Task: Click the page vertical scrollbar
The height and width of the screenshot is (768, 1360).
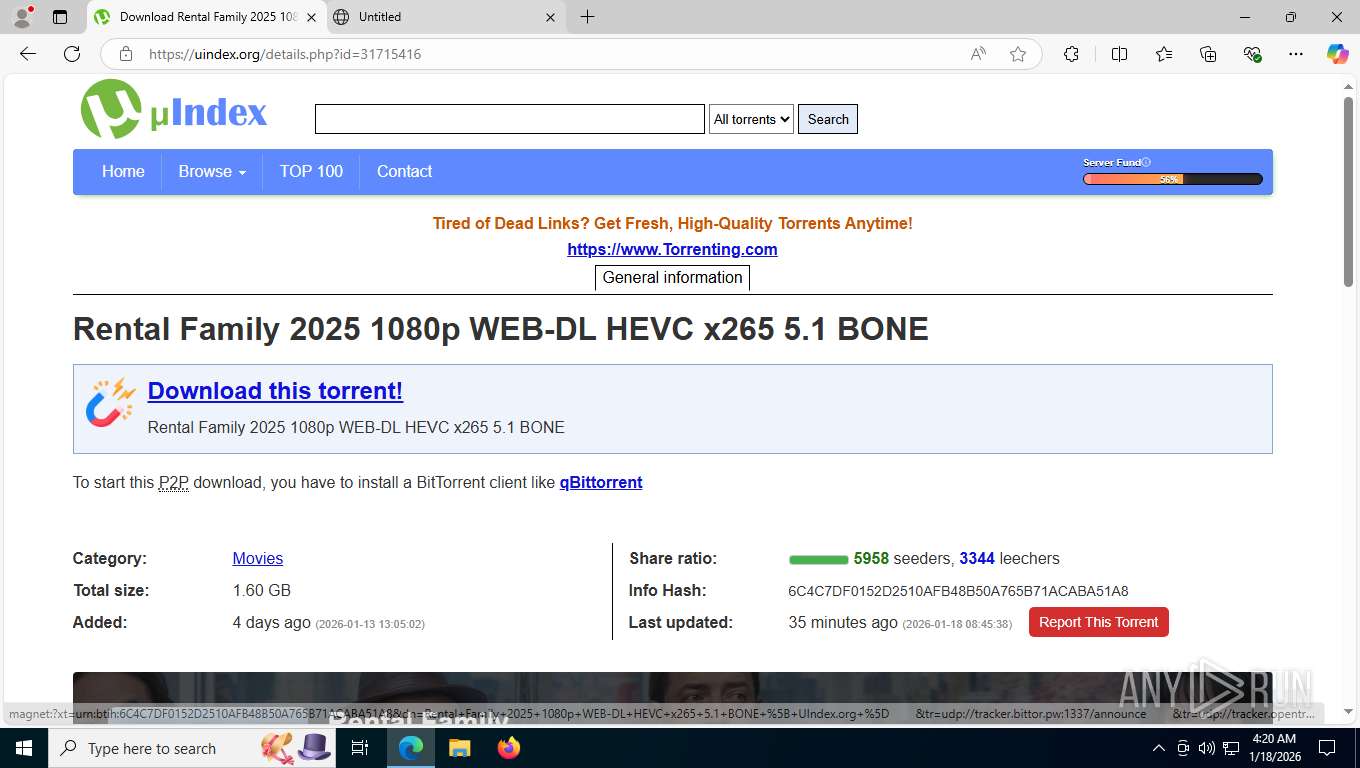Action: [x=1348, y=192]
